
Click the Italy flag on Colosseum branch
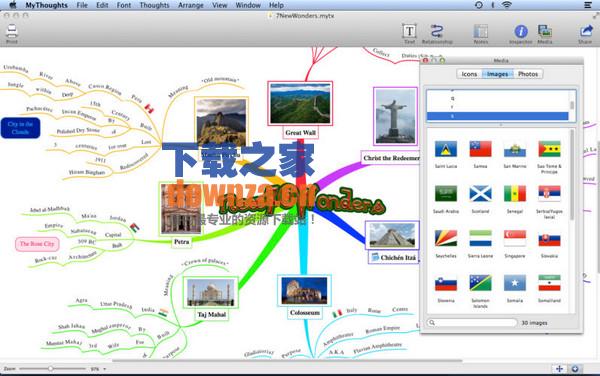pyautogui.click(x=337, y=314)
